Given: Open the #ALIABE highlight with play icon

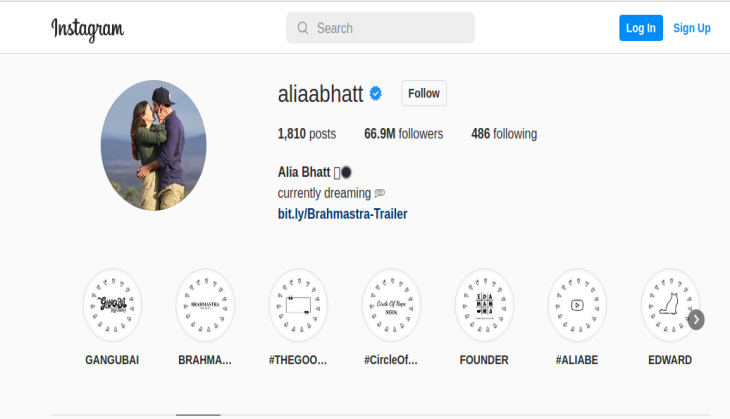Looking at the screenshot, I should pyautogui.click(x=577, y=305).
